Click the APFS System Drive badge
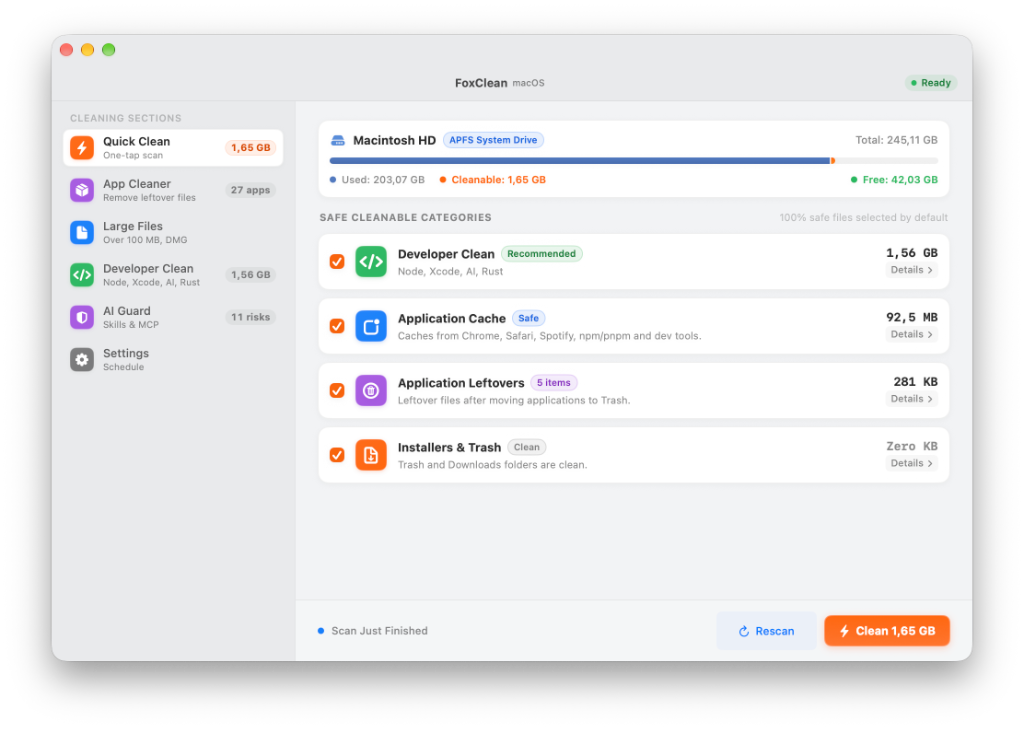The width and height of the screenshot is (1024, 729). [x=493, y=140]
